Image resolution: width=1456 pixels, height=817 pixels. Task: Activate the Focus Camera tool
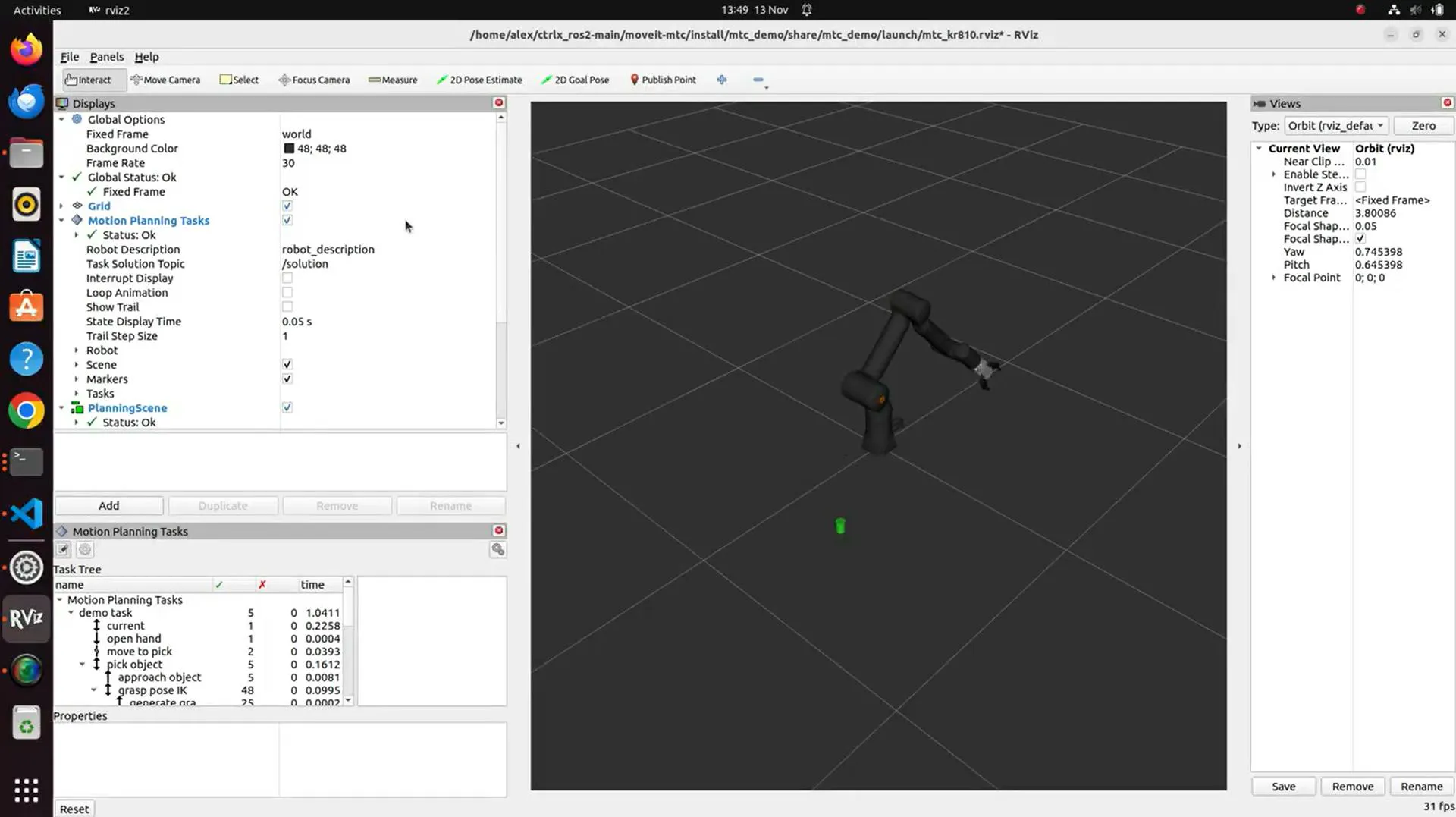tap(314, 80)
